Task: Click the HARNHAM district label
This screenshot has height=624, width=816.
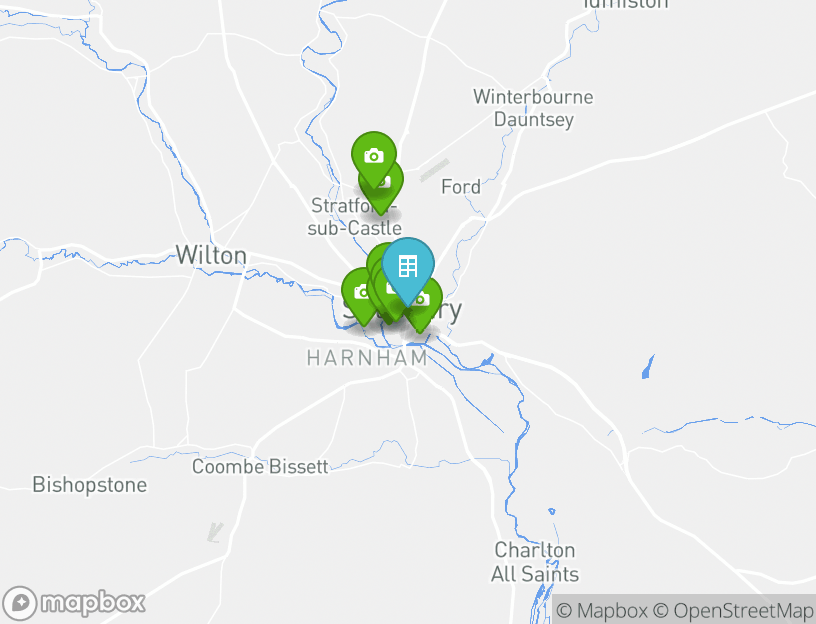Action: pyautogui.click(x=367, y=358)
